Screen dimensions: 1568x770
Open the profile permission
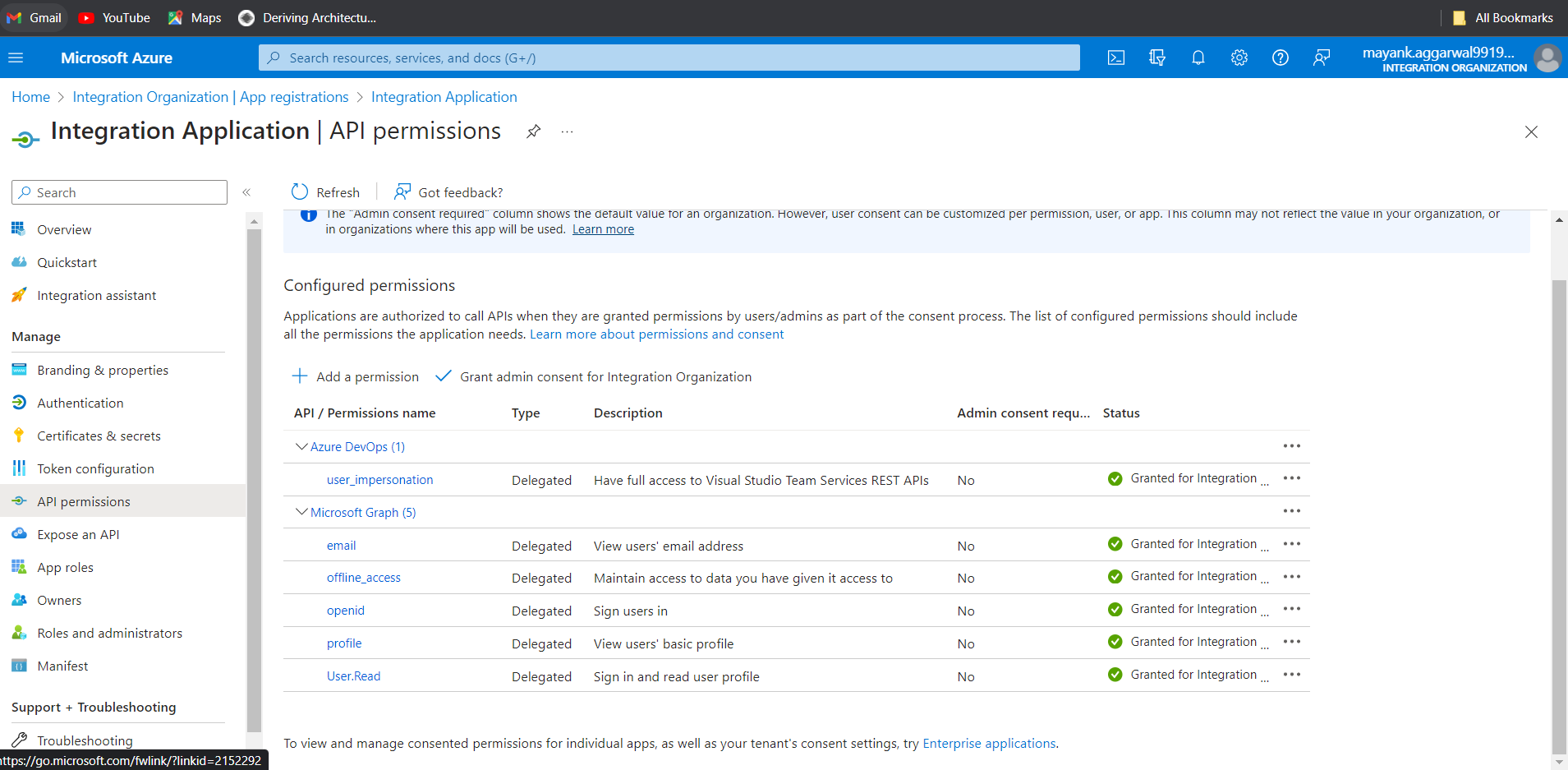(344, 643)
